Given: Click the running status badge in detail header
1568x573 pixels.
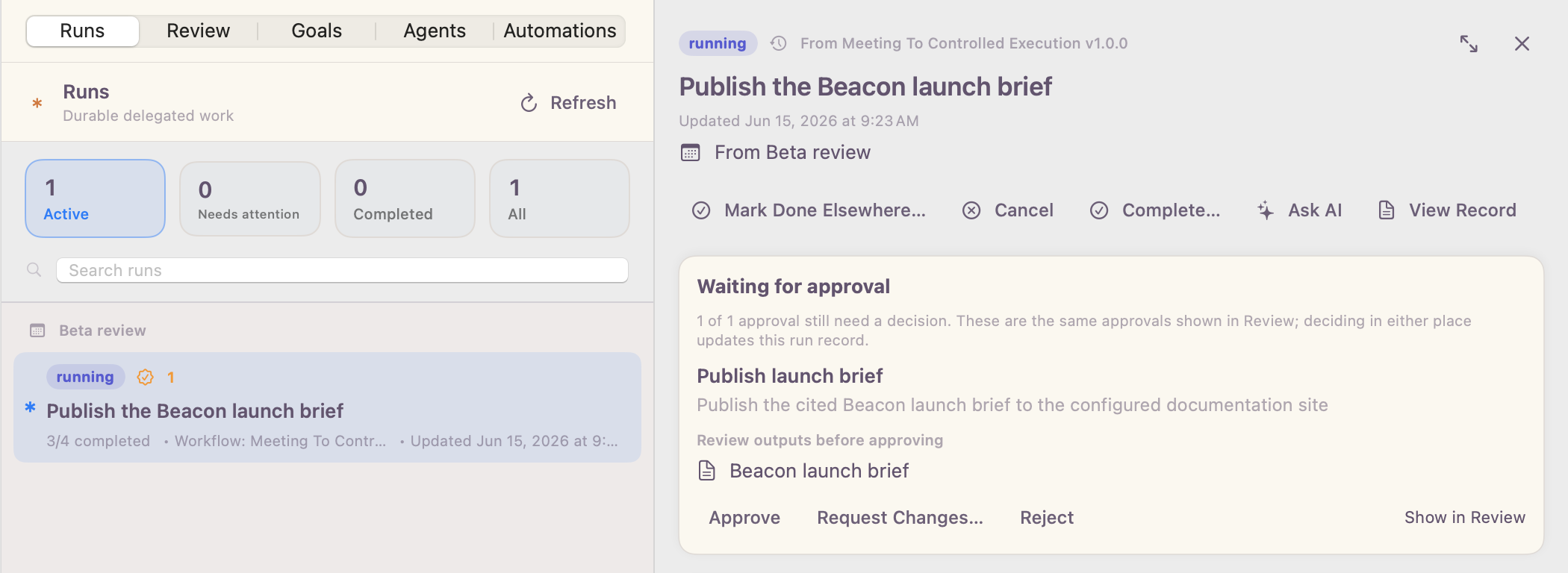Looking at the screenshot, I should (x=718, y=43).
